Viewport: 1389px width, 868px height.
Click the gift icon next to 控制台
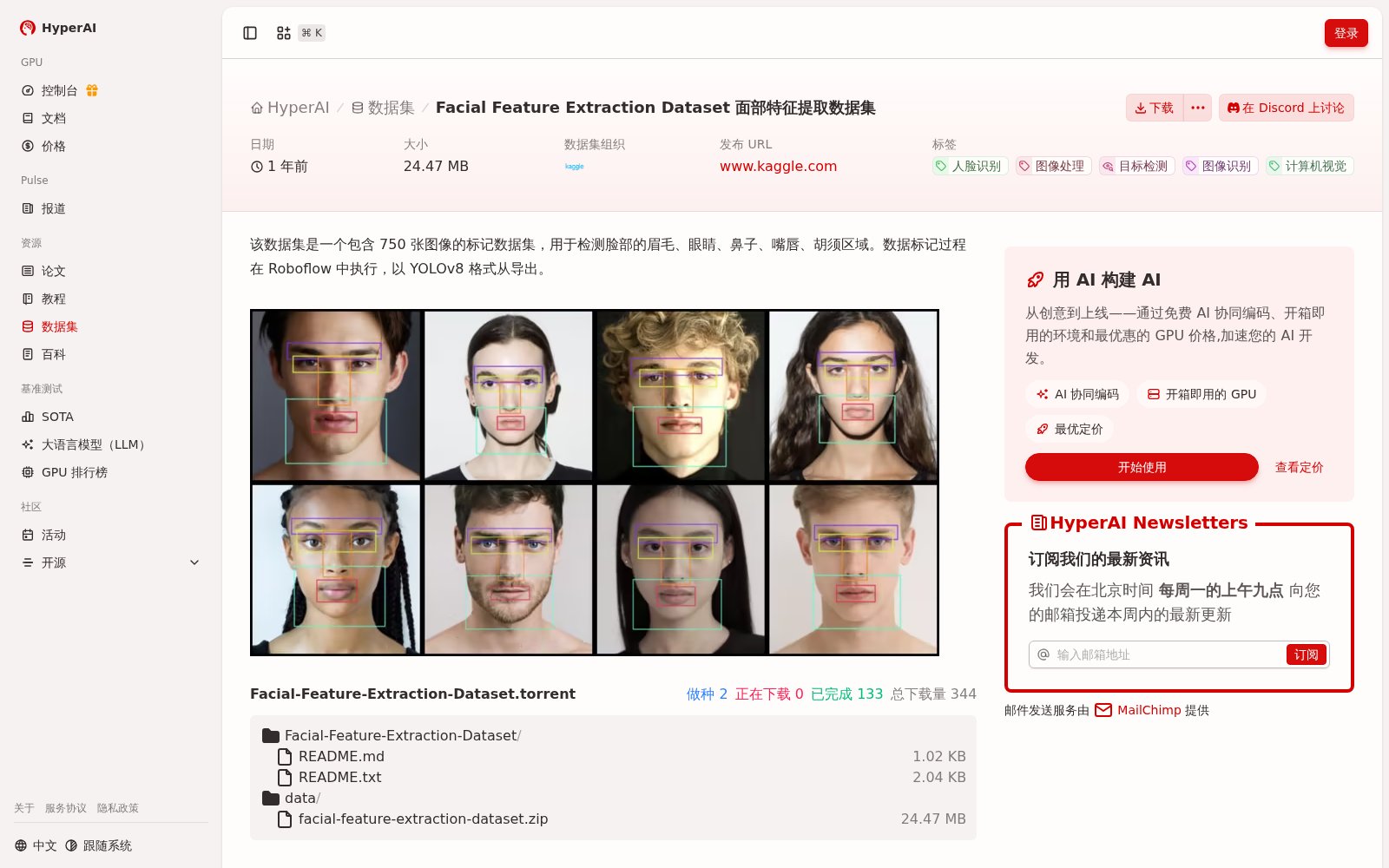click(92, 90)
